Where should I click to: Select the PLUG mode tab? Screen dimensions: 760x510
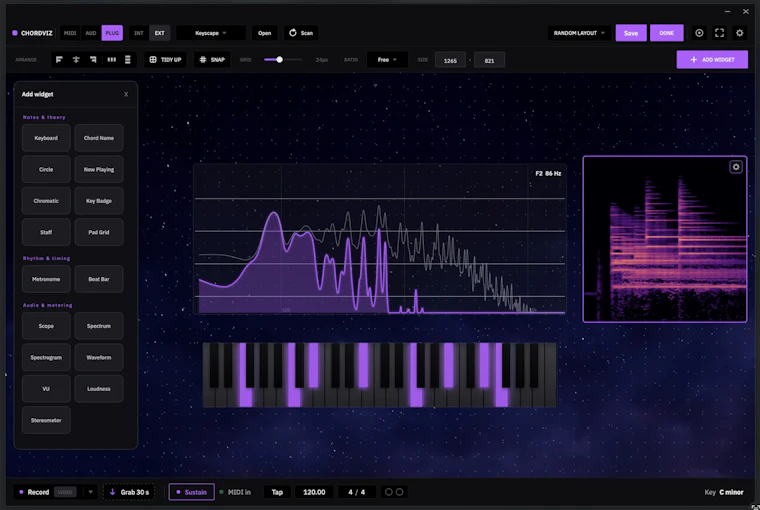coord(112,33)
